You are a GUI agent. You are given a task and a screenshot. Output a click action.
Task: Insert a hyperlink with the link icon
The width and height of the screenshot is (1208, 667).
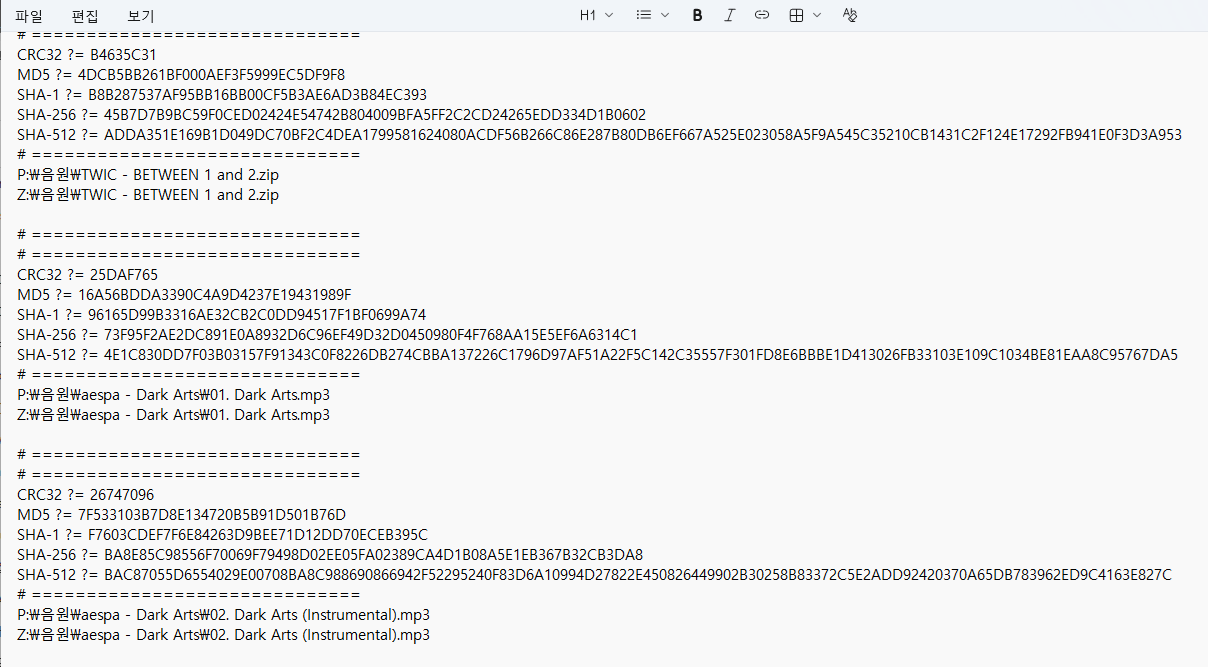point(762,15)
